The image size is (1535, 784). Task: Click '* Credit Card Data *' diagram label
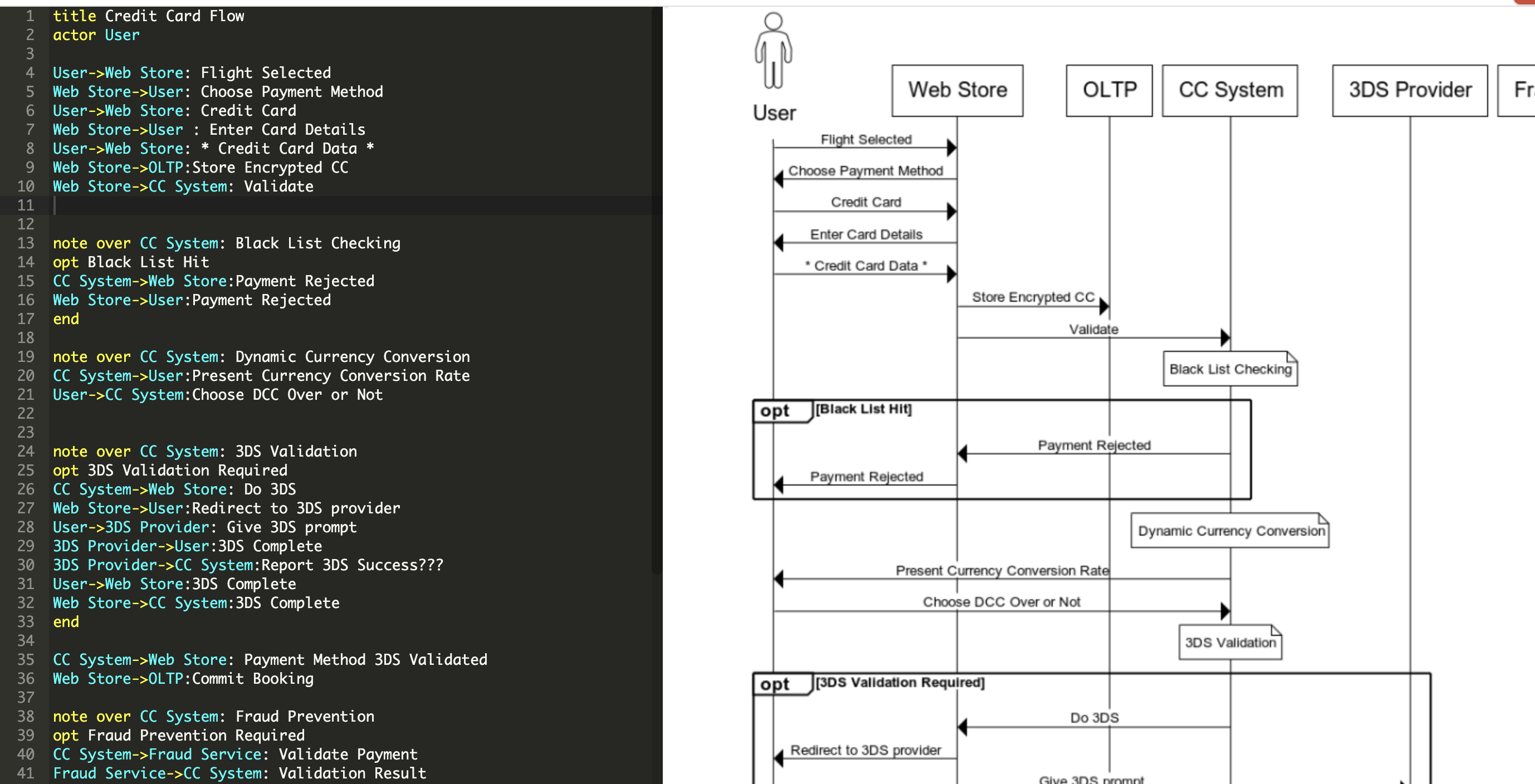[x=866, y=266]
